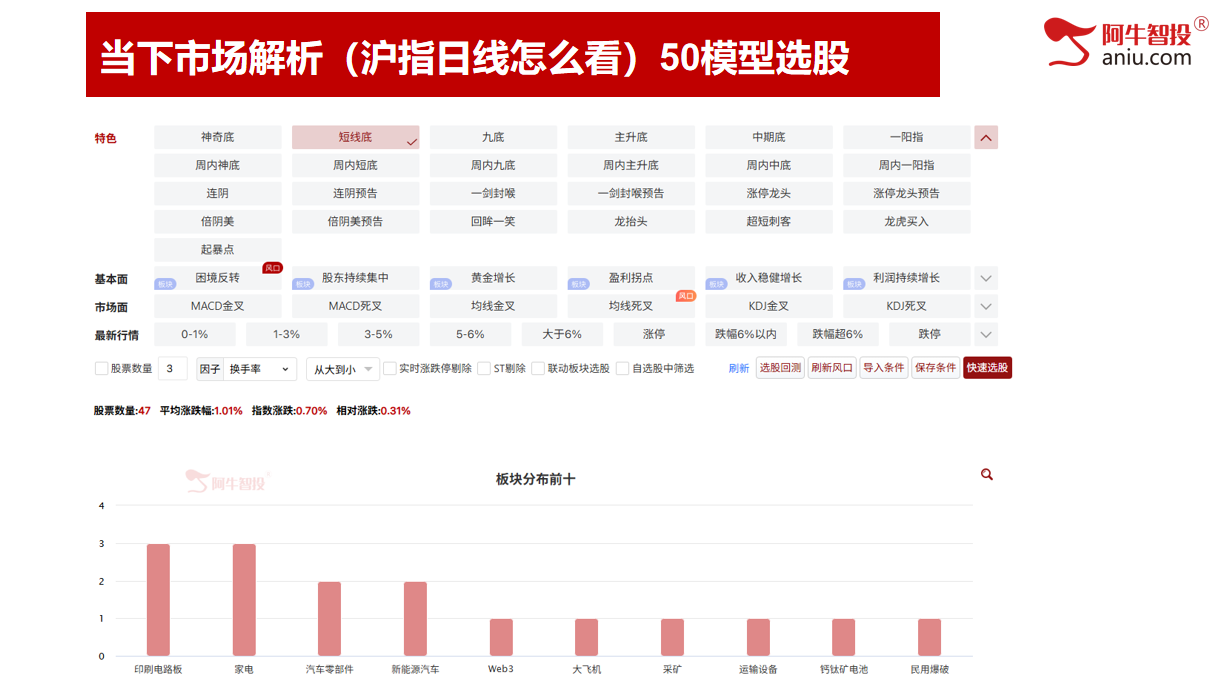Select the 跌幅超6% filter
Viewport: 1226px width, 688px height.
coord(838,334)
